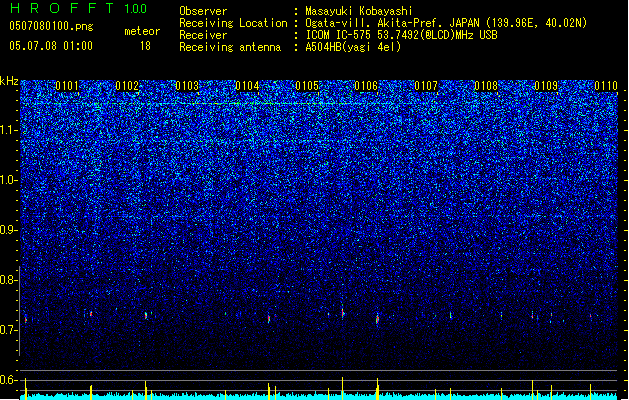Click the 0101 time marker

pos(67,86)
